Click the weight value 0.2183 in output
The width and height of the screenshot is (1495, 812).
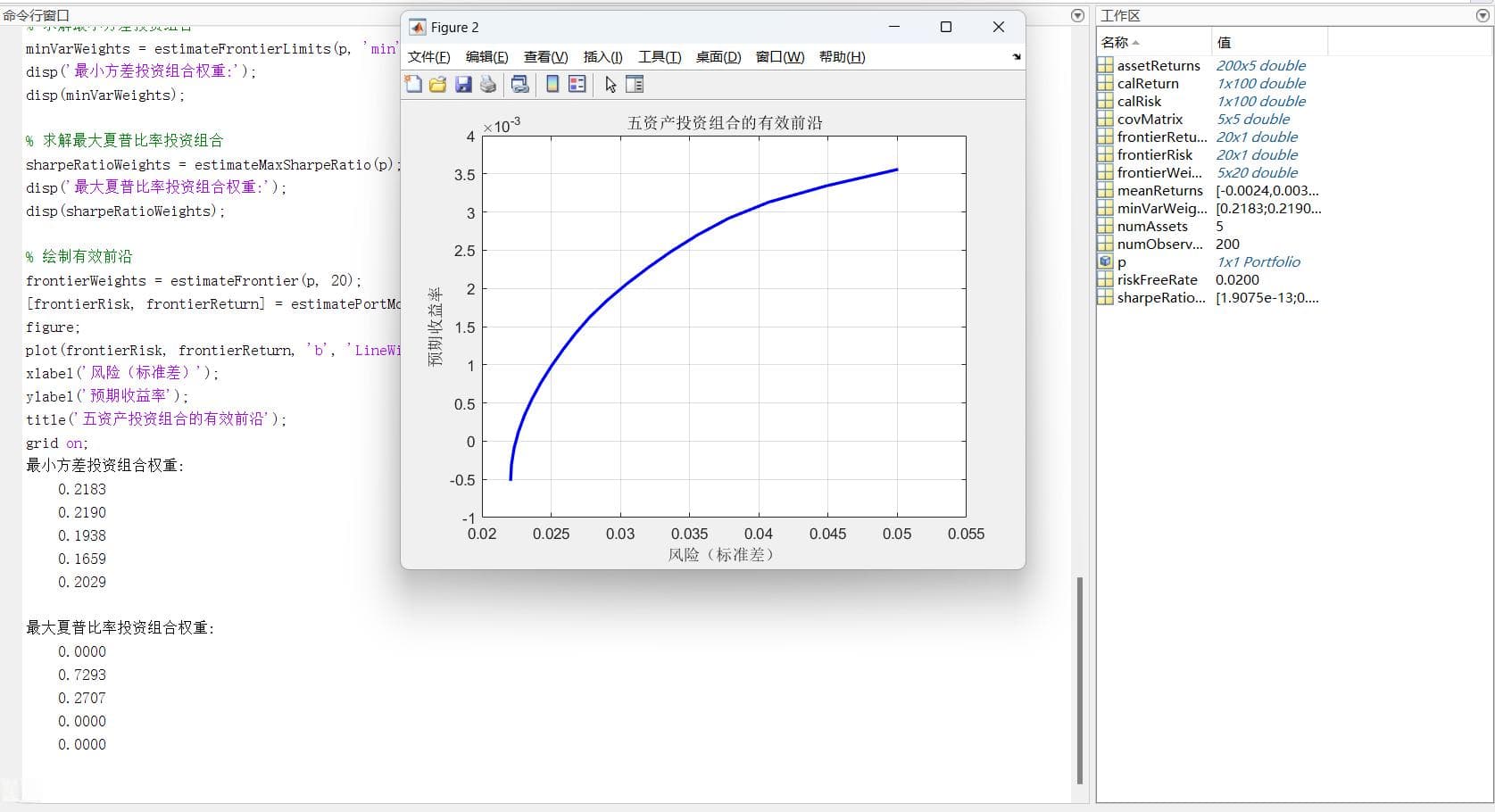[x=82, y=489]
